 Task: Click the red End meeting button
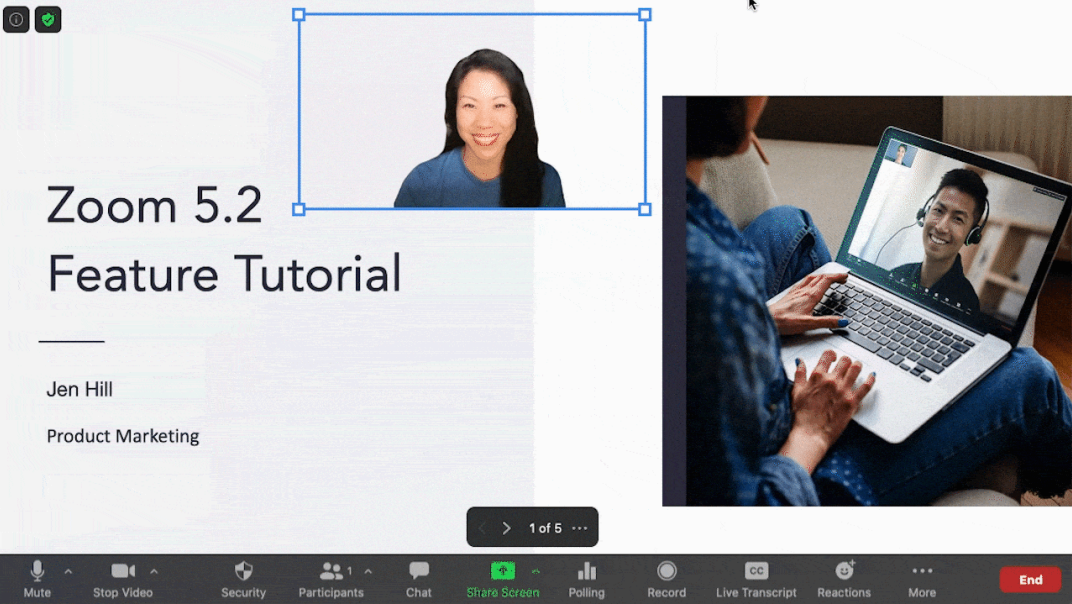click(x=1030, y=579)
